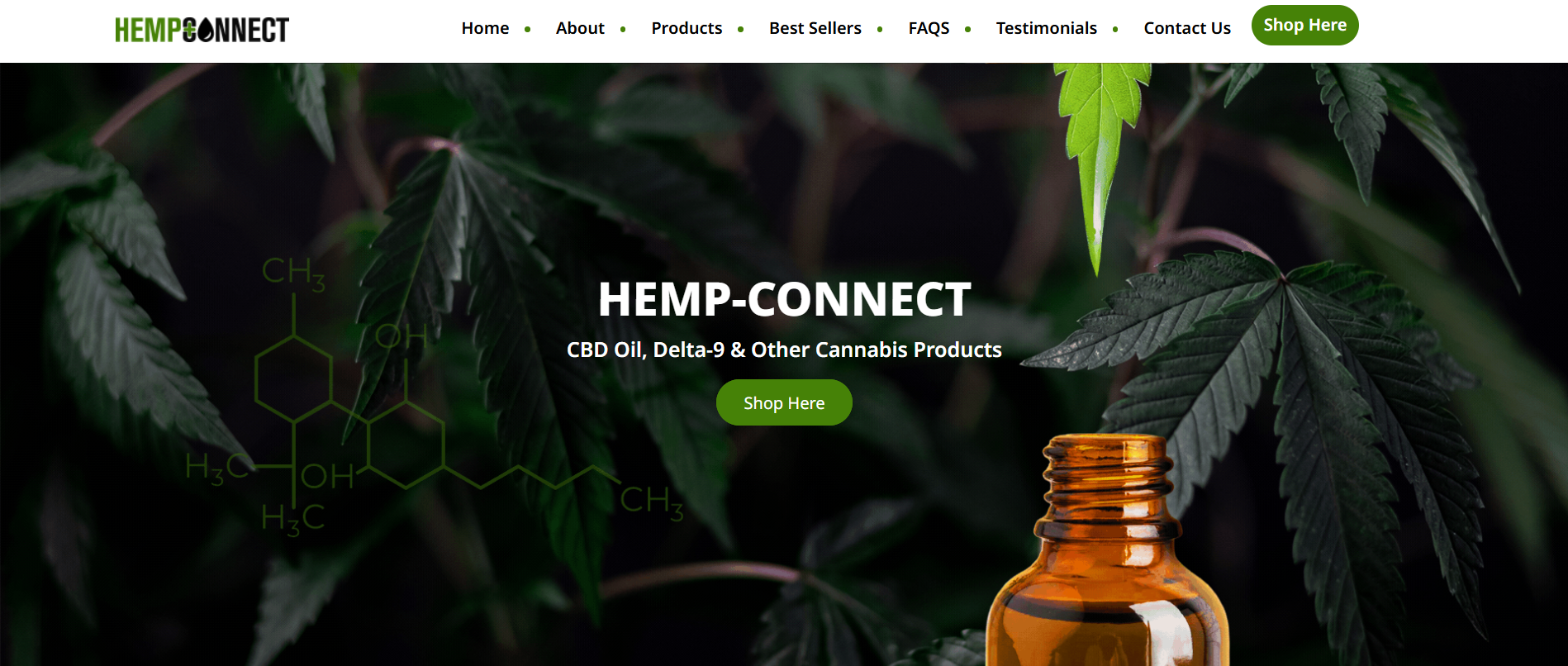
Task: Click the green dot after Home
Action: point(527,29)
